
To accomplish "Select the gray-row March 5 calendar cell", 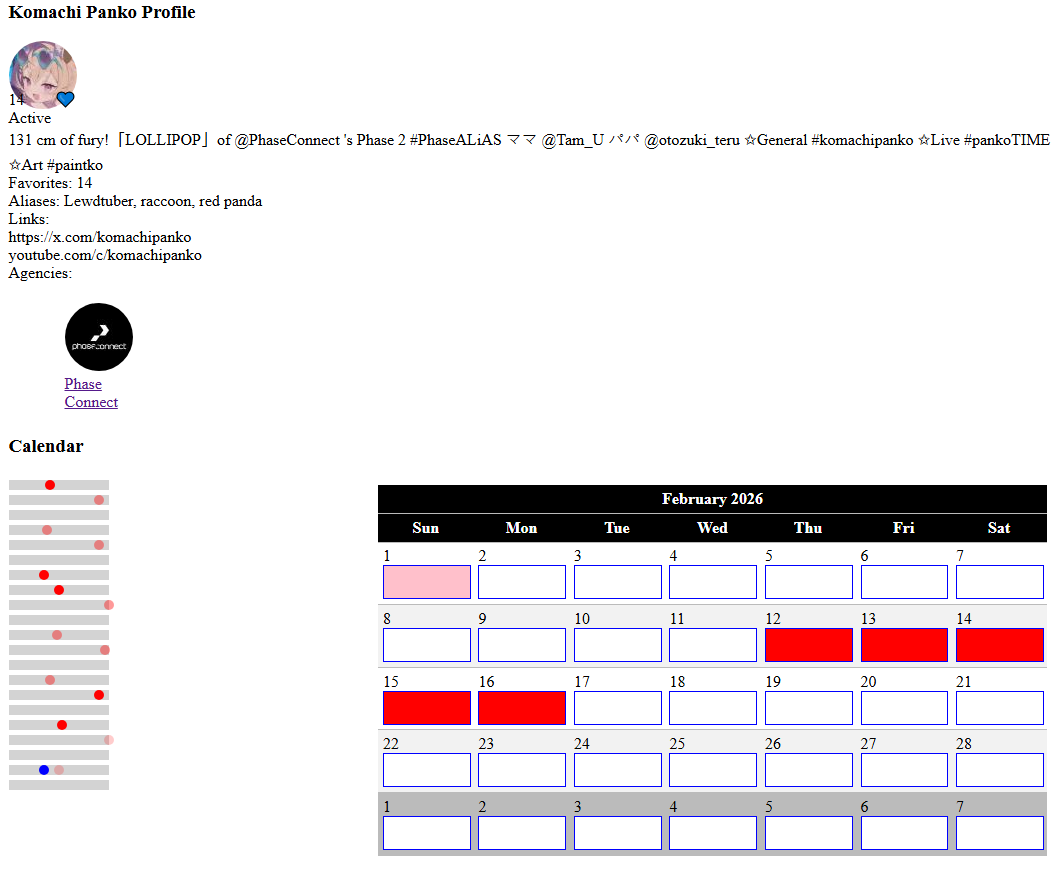I will [809, 833].
